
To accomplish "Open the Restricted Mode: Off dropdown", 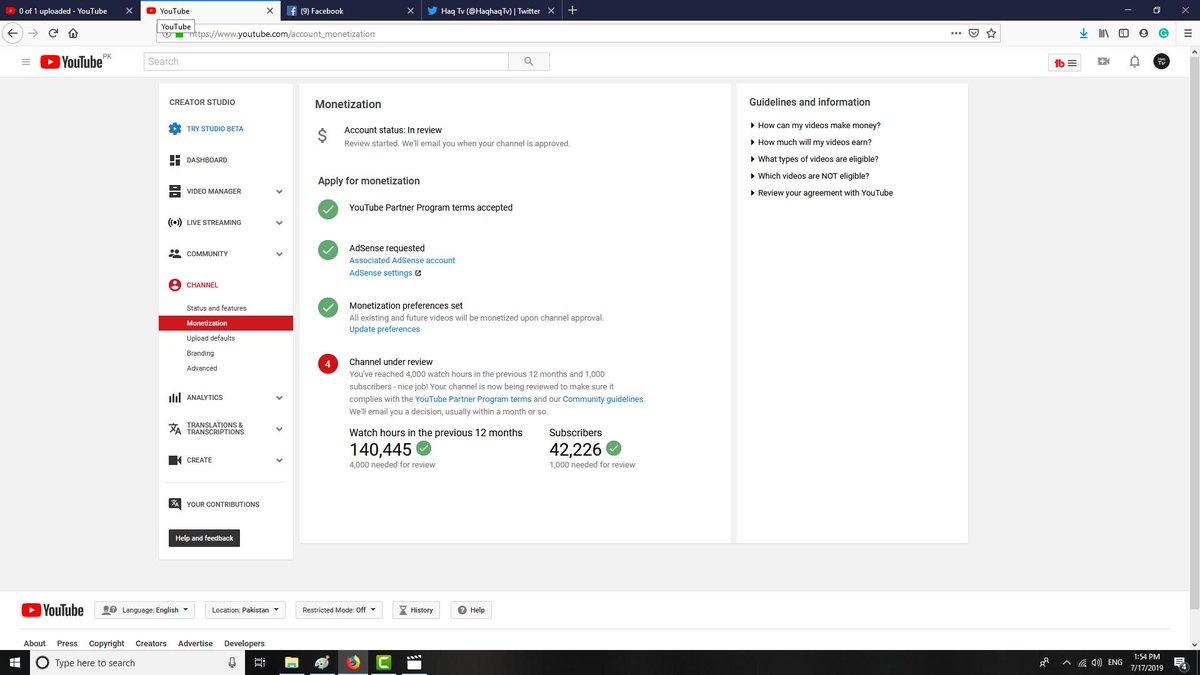I will click(340, 610).
